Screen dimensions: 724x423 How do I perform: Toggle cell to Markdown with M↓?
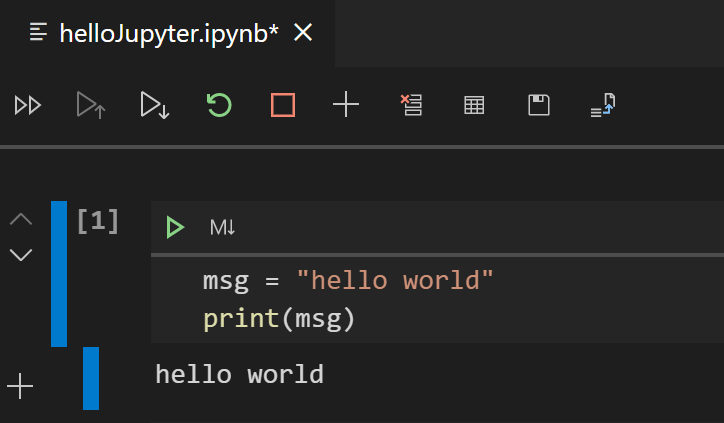pos(222,228)
